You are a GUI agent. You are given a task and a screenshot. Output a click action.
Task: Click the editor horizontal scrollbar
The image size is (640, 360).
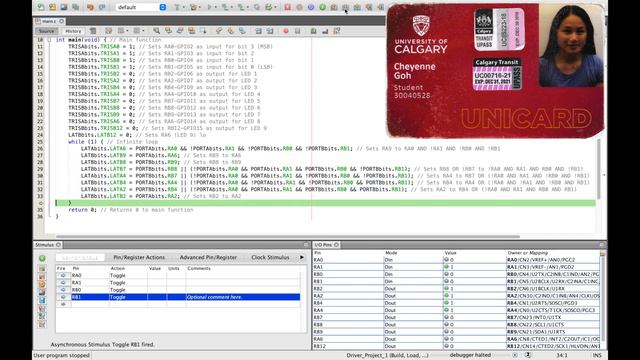tap(288, 236)
